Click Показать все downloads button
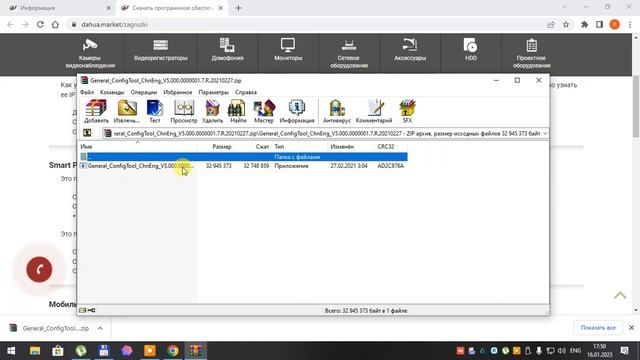This screenshot has height=360, width=640. (x=598, y=328)
